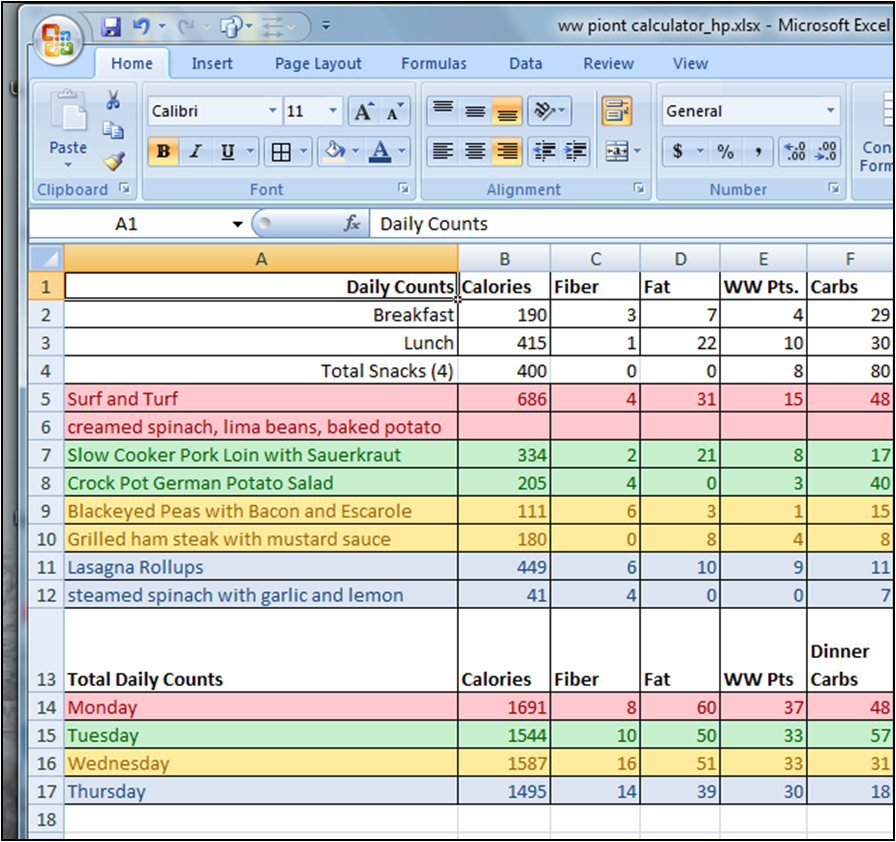Decrease font size with Shrink Font
Viewport: 896px width, 842px height.
coord(394,111)
